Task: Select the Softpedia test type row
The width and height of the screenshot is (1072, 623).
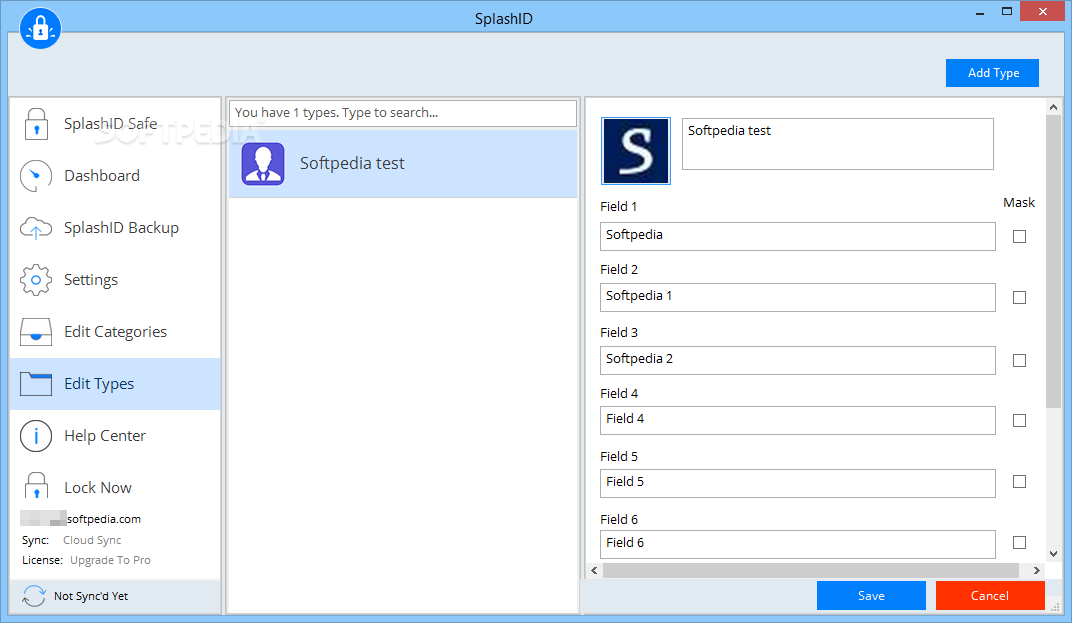Action: click(403, 163)
